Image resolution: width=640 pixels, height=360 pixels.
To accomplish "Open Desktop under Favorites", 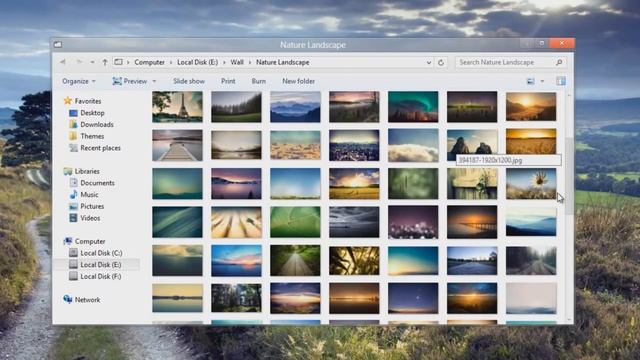I will (92, 113).
